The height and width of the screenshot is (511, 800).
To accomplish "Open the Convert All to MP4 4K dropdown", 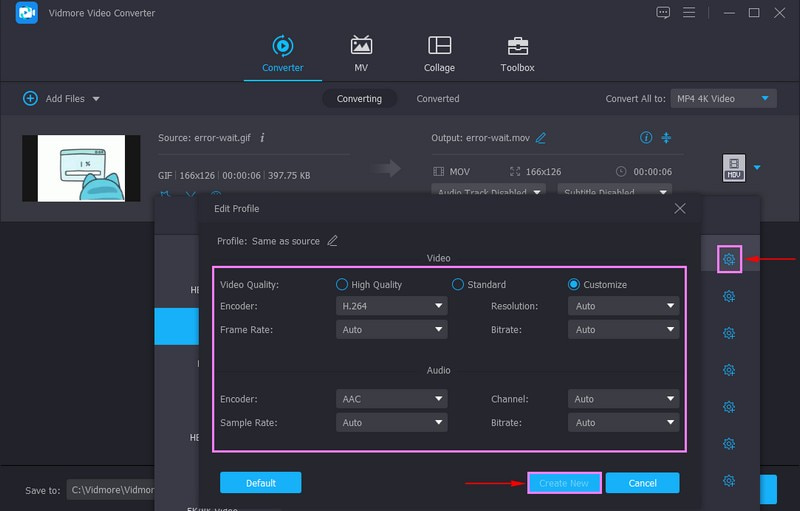I will 723,99.
